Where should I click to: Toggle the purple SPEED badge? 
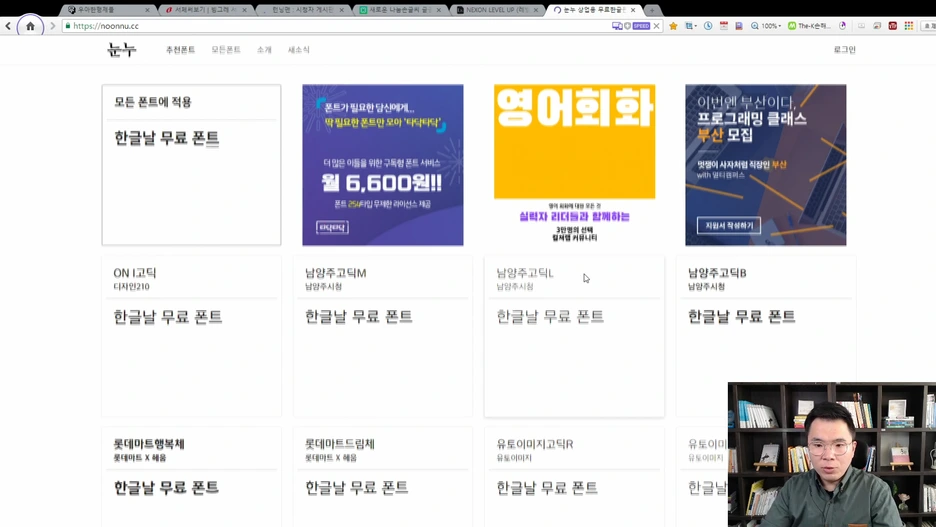coord(641,26)
